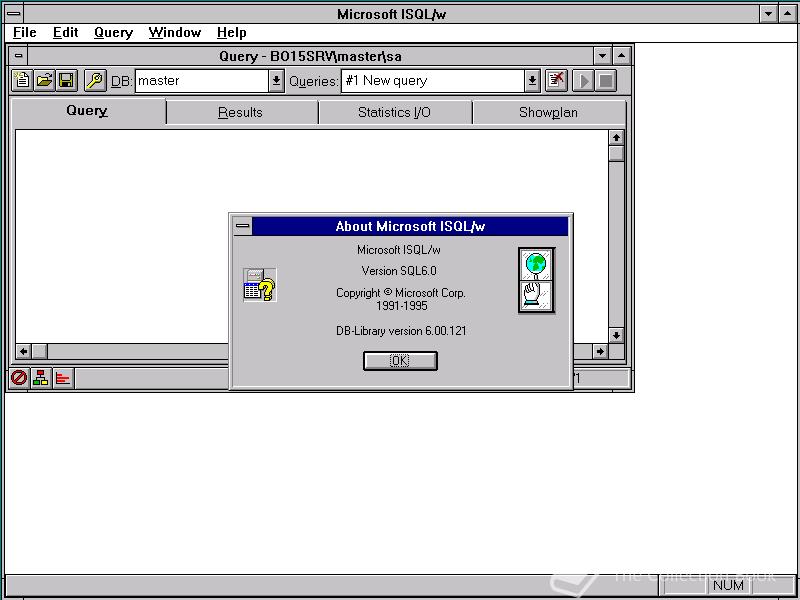Maximize the Query child window
The width and height of the screenshot is (800, 600).
[x=621, y=56]
